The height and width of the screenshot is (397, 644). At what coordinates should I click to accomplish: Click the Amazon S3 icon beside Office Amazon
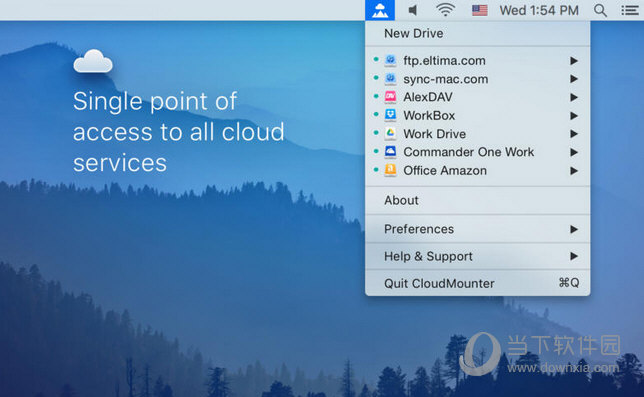(x=390, y=170)
